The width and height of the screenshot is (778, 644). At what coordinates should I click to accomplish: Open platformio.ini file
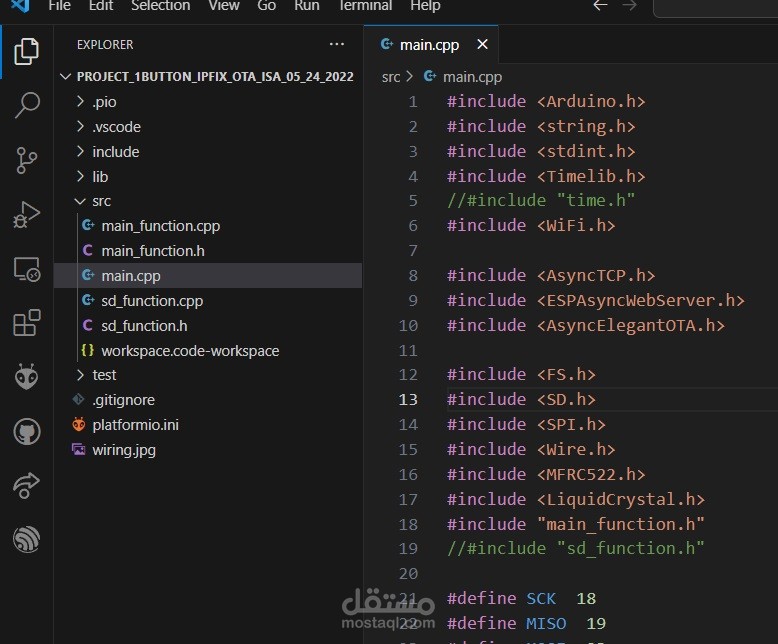[x=207, y=425]
